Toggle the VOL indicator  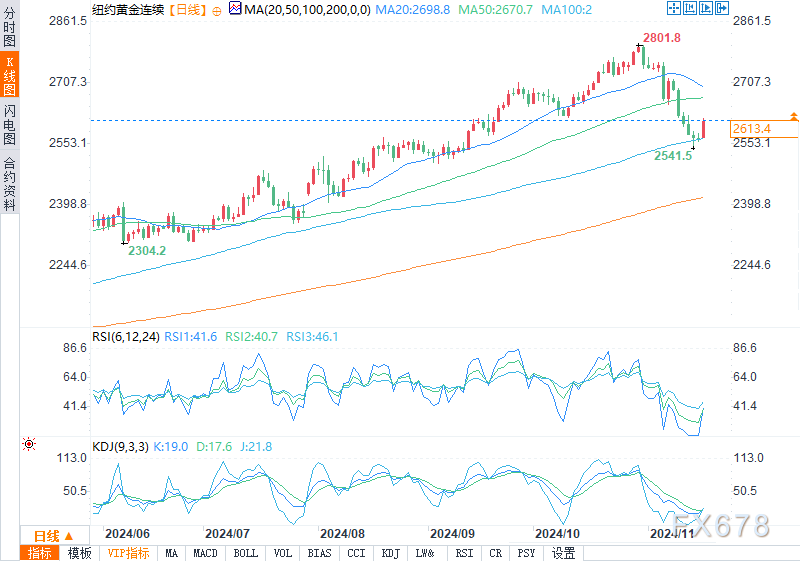(283, 553)
